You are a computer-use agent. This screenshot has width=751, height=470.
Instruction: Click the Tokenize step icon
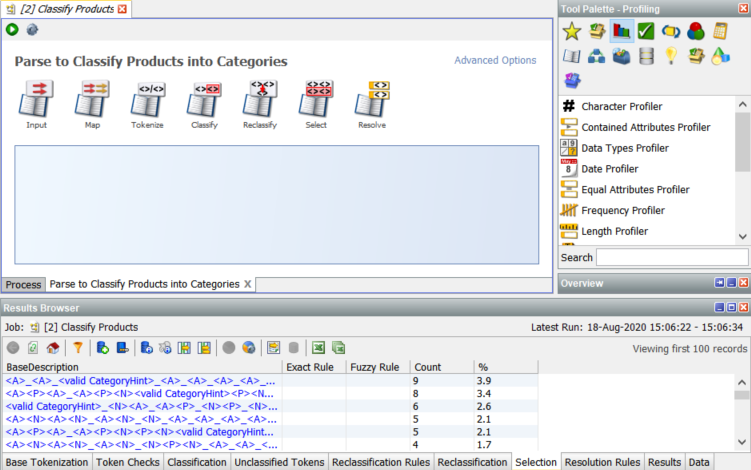click(147, 101)
